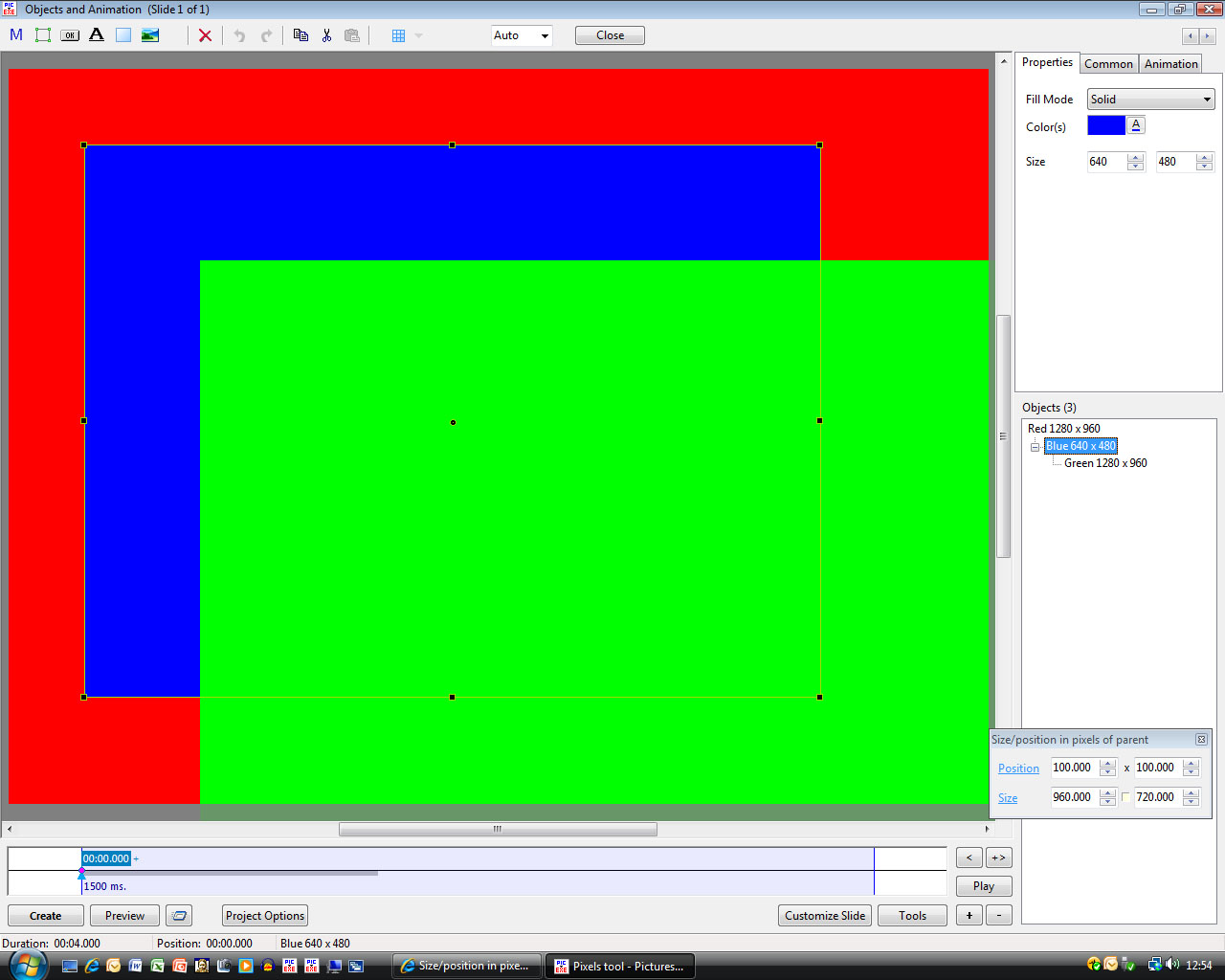
Task: Toggle the grid icon in toolbar
Action: coord(398,35)
